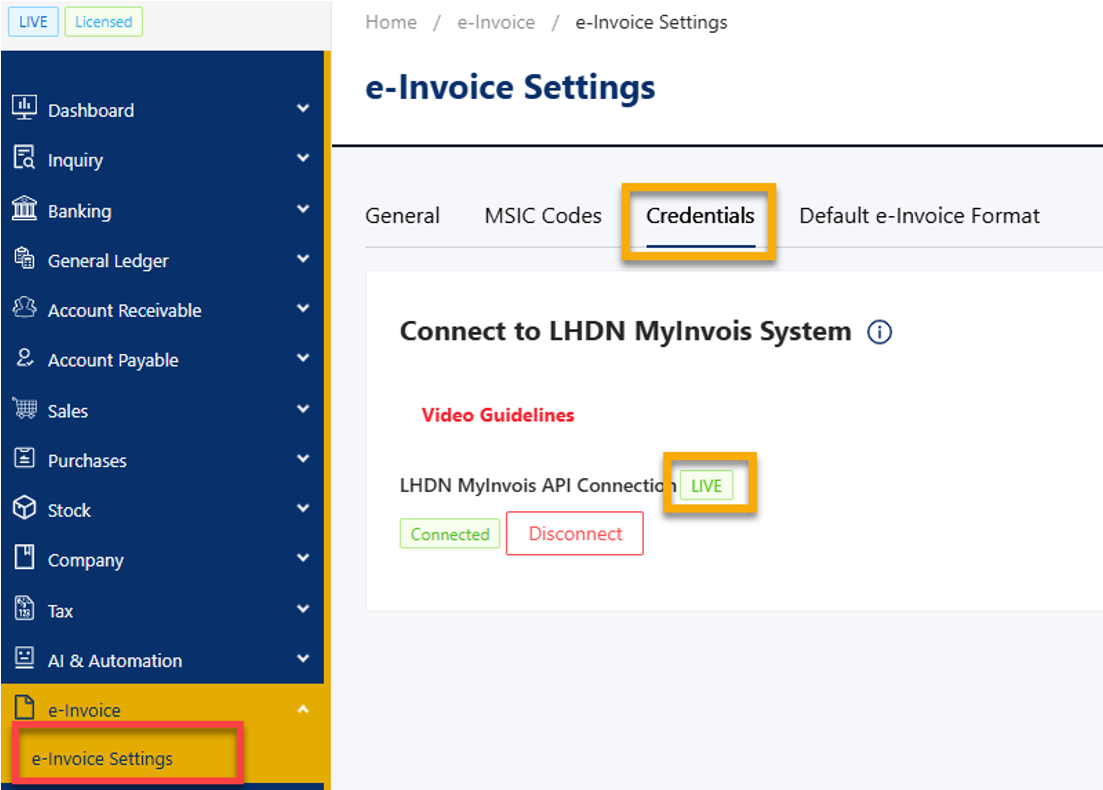Click the General Ledger icon

coord(25,258)
